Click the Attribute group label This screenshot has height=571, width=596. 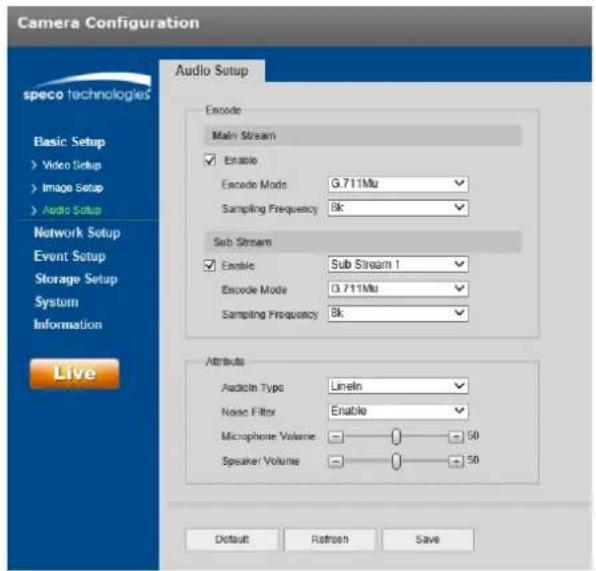click(225, 361)
